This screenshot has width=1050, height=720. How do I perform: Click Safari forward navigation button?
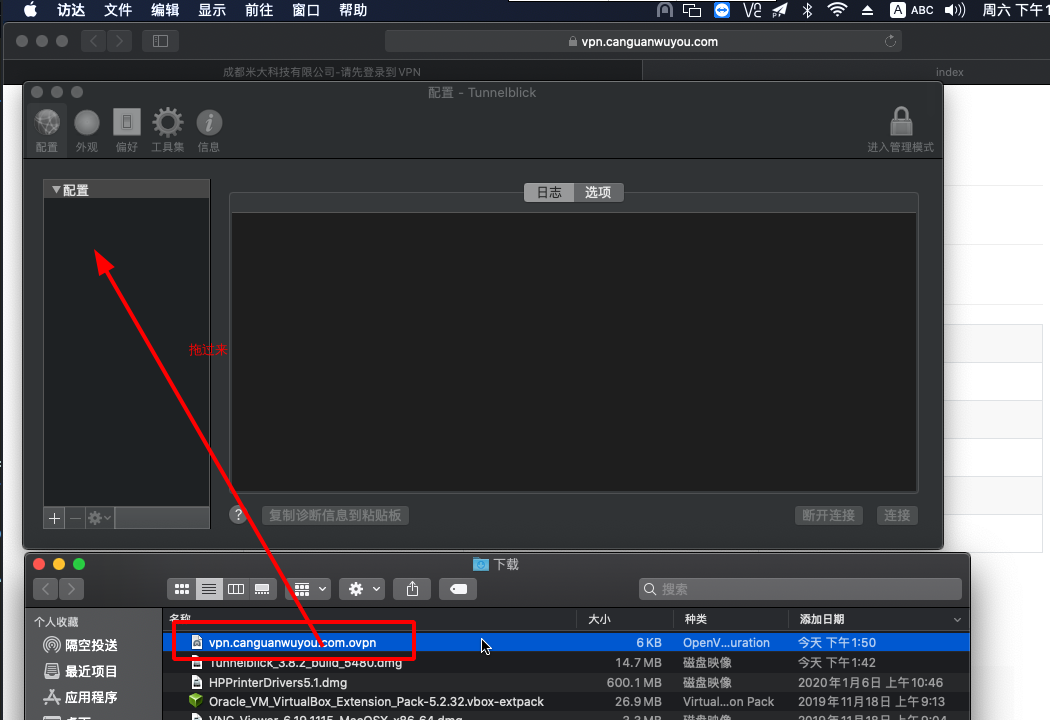pyautogui.click(x=119, y=41)
